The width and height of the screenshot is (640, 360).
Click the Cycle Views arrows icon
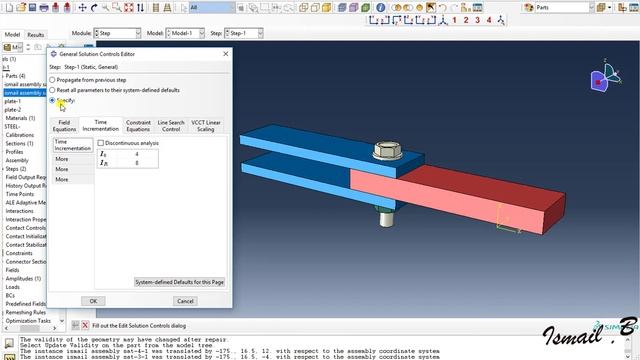tap(140, 7)
